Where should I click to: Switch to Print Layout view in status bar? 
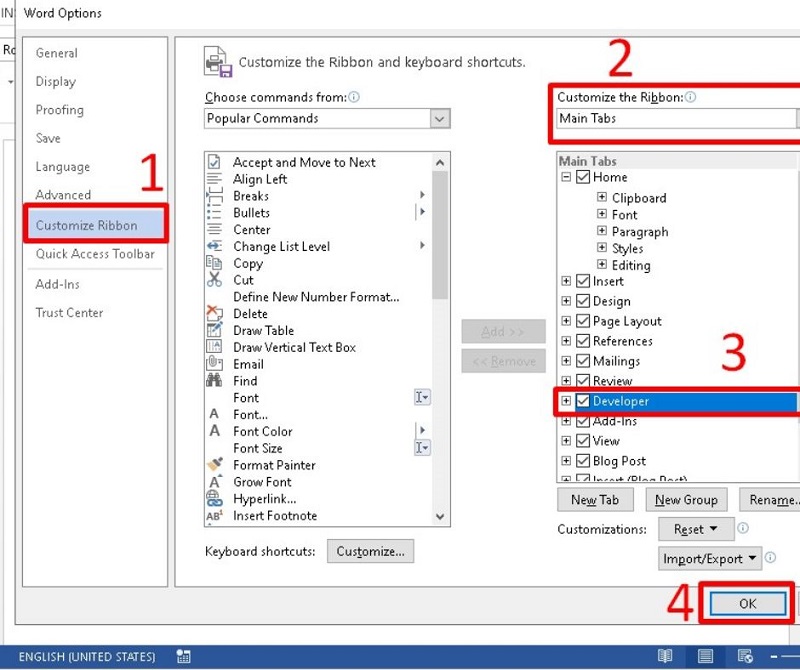coord(705,656)
